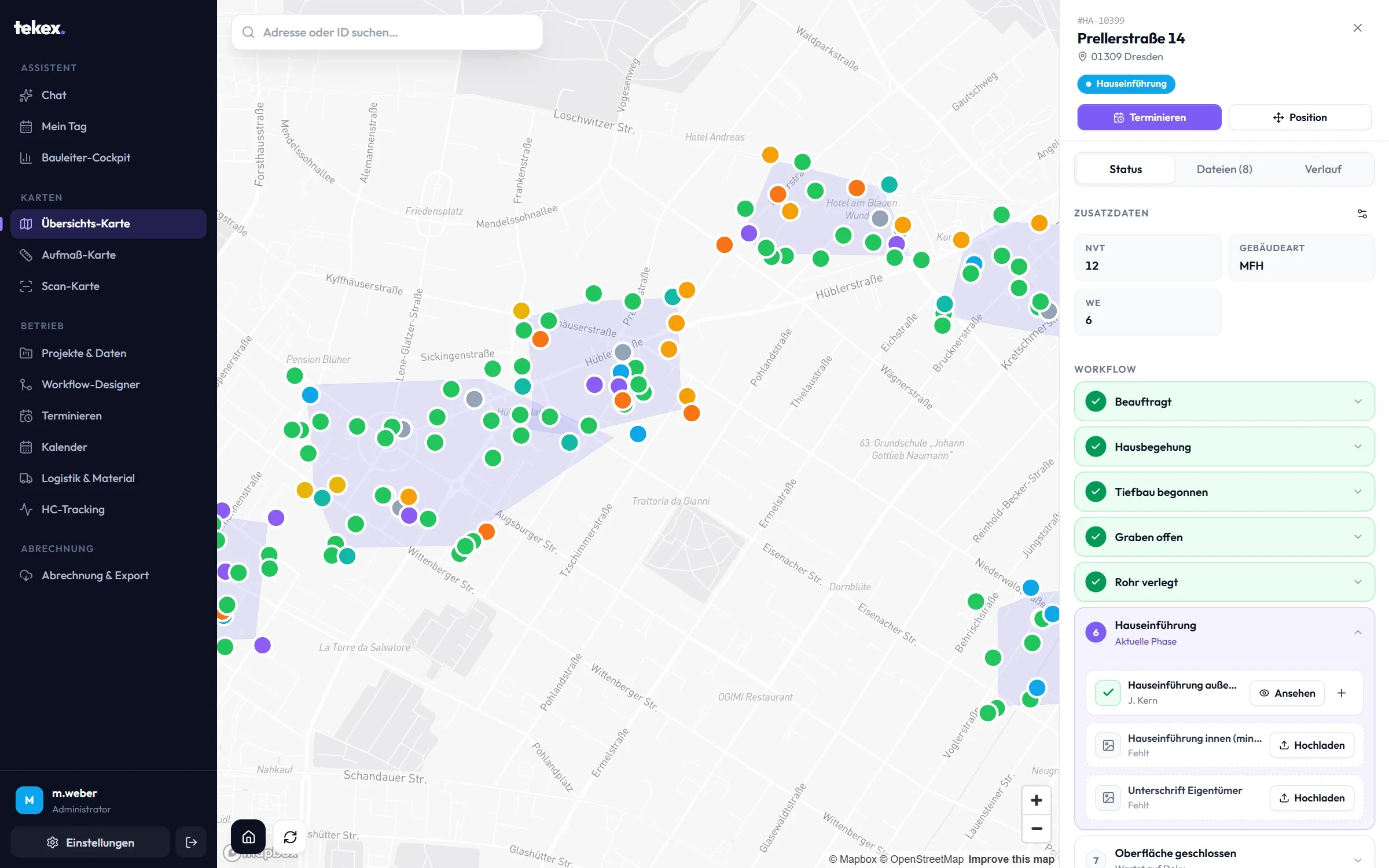Expand the Rohr verlegt step

(x=1225, y=582)
